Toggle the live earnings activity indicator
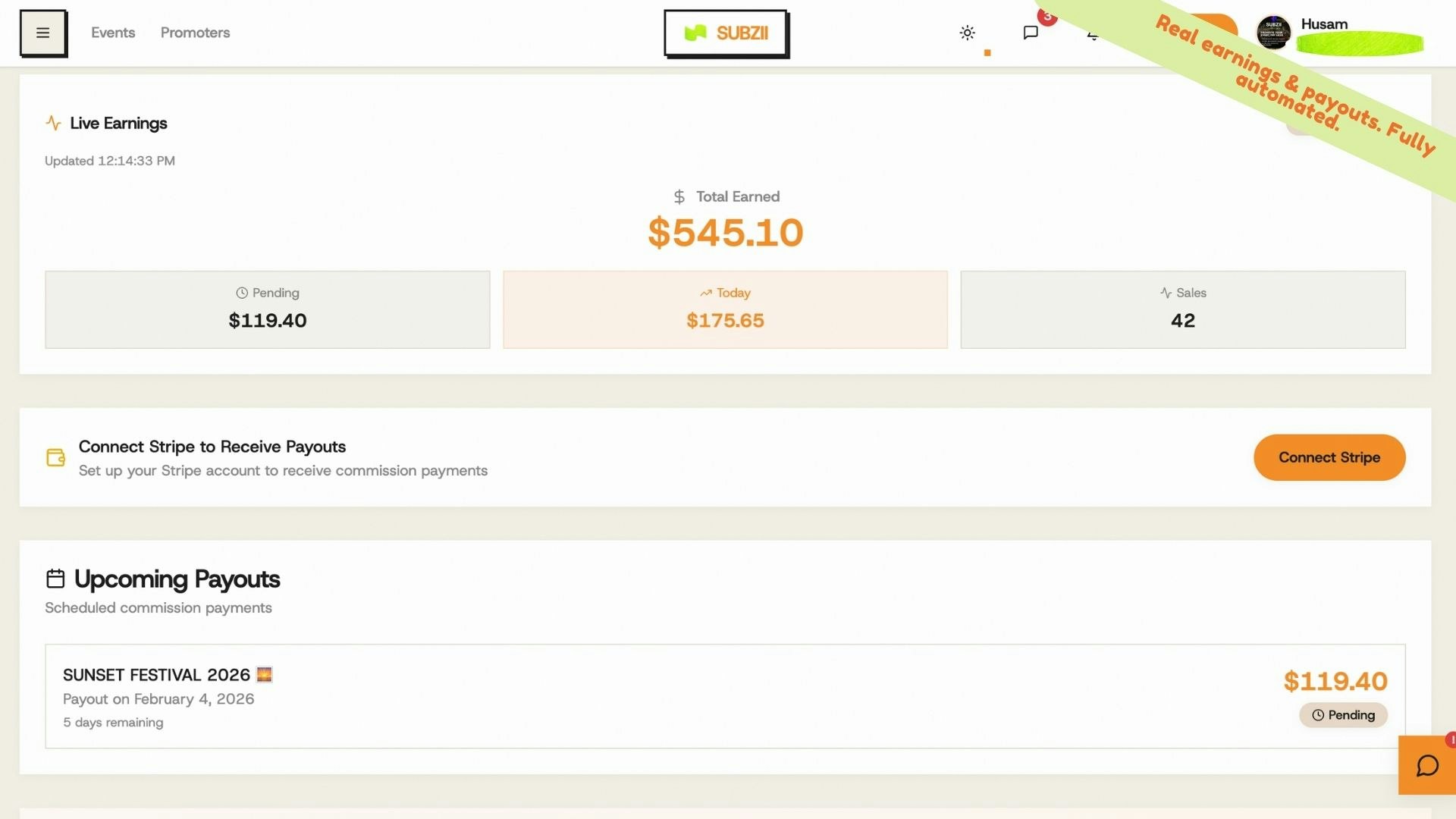The height and width of the screenshot is (819, 1456). (x=53, y=122)
